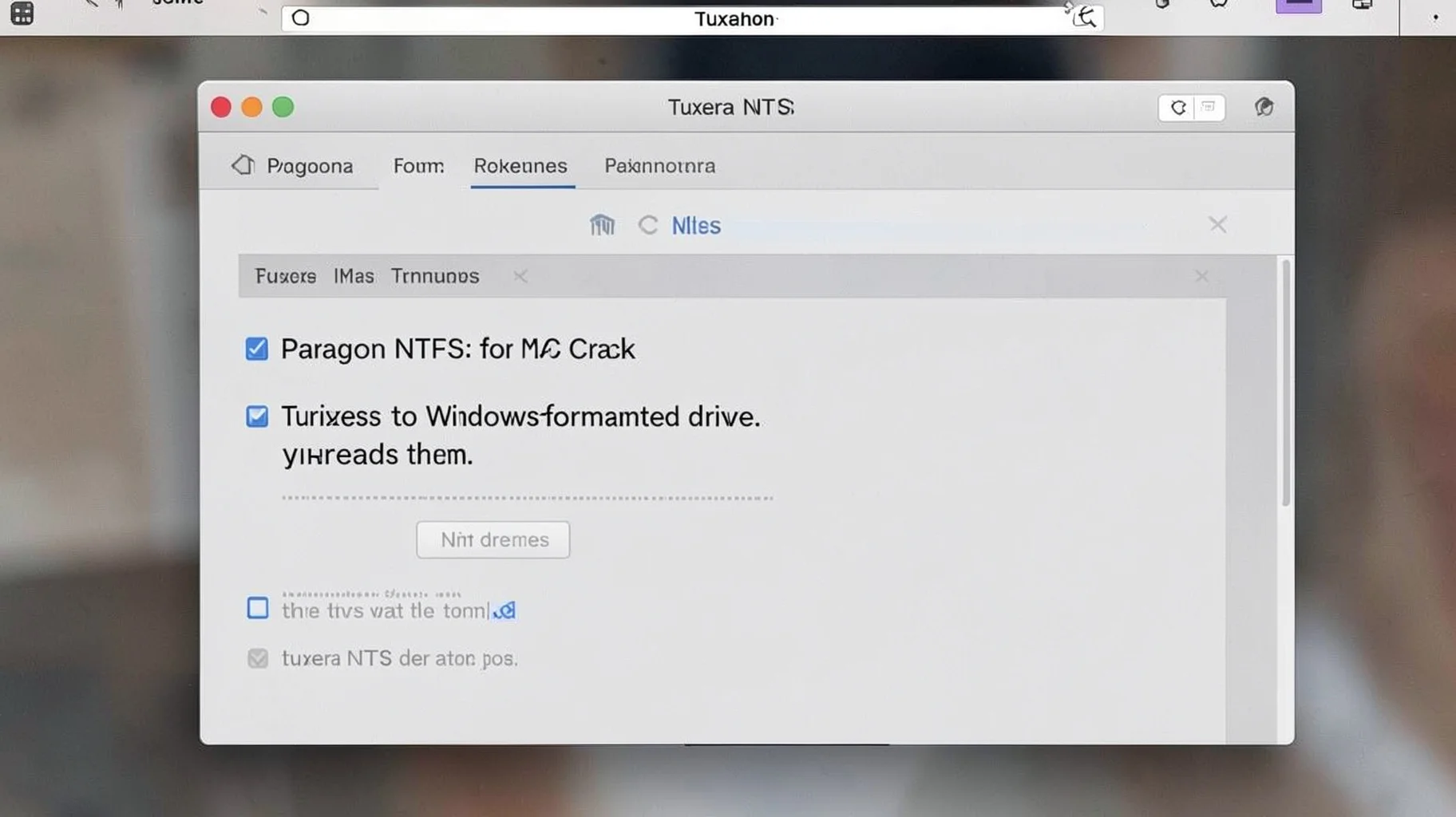
Task: Open the grid apps icon in top bar
Action: [x=22, y=14]
